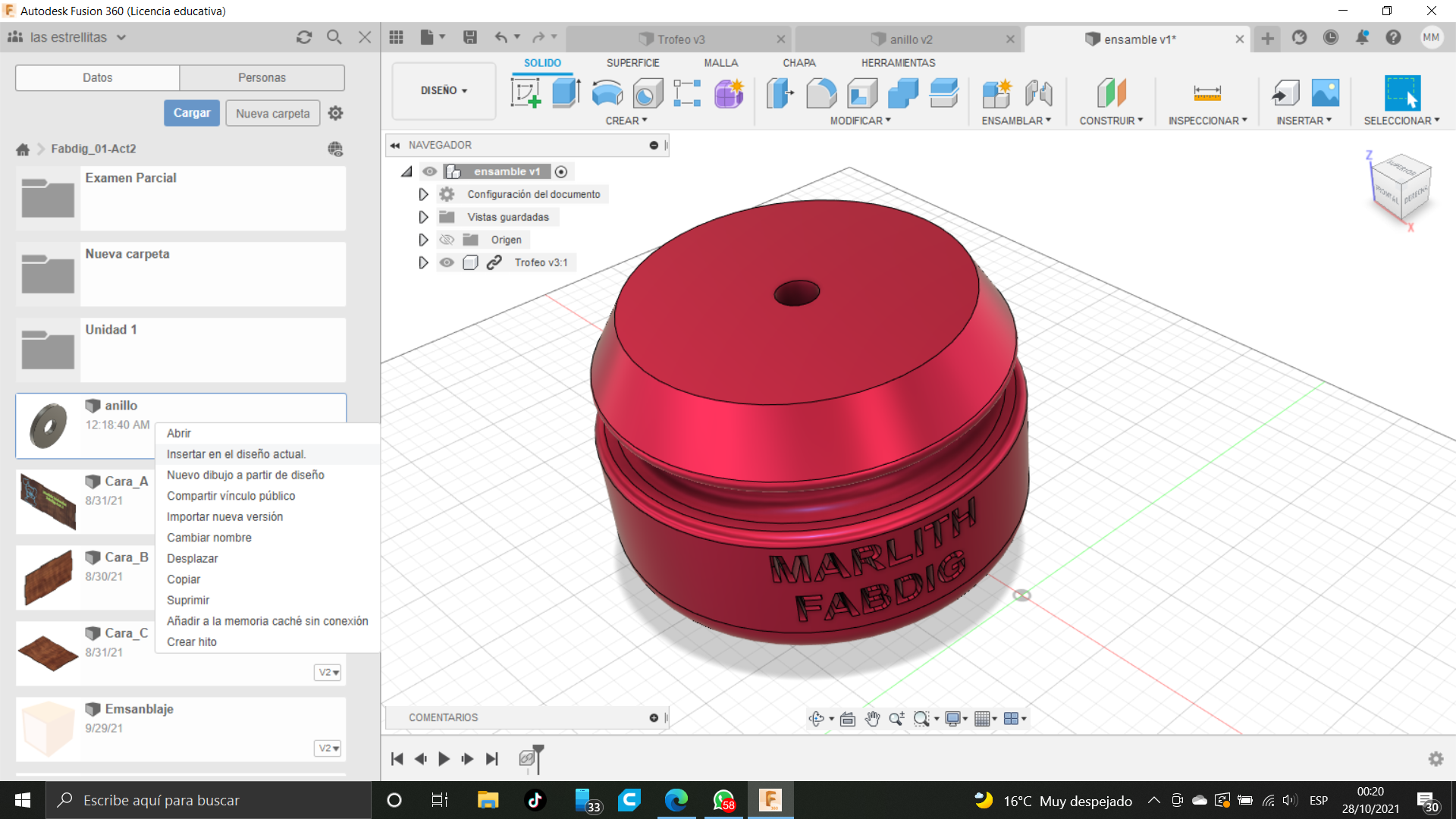
Task: Select the Extrude tool in toolbar
Action: point(566,93)
